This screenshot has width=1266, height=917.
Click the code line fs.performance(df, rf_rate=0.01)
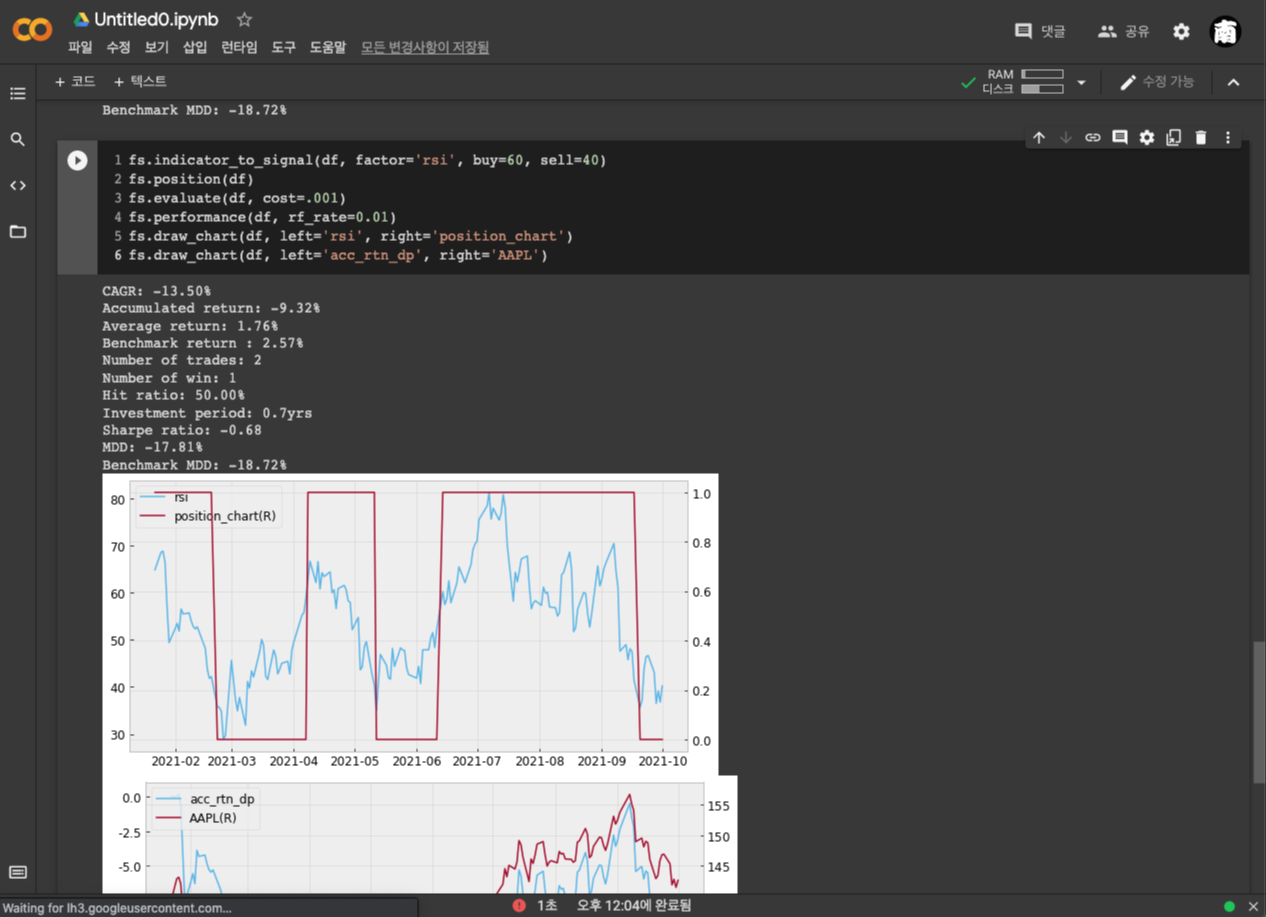pos(262,217)
